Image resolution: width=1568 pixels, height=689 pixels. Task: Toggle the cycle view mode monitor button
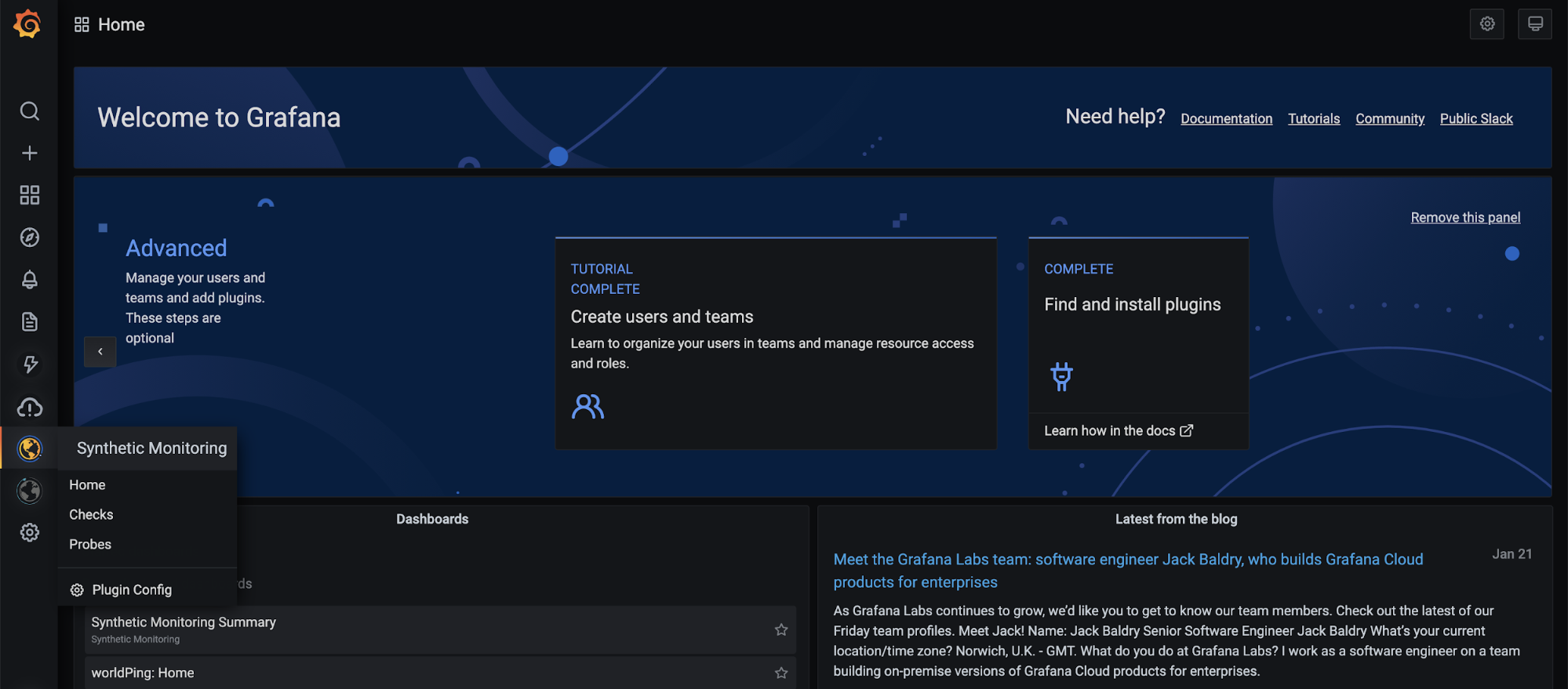[x=1535, y=24]
